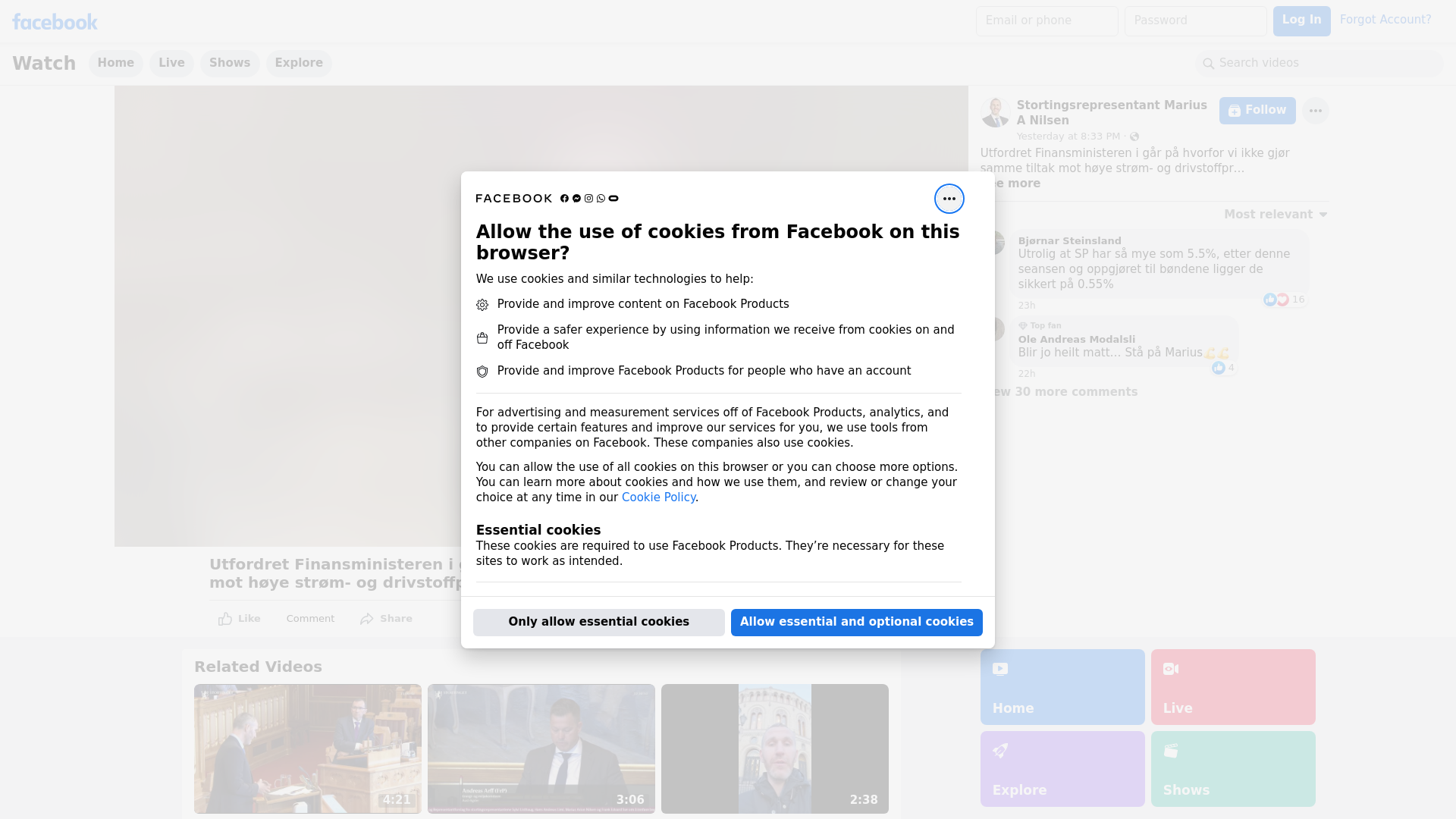The height and width of the screenshot is (819, 1456).
Task: Click the Facebook product icons in dialog header
Action: pyautogui.click(x=589, y=199)
